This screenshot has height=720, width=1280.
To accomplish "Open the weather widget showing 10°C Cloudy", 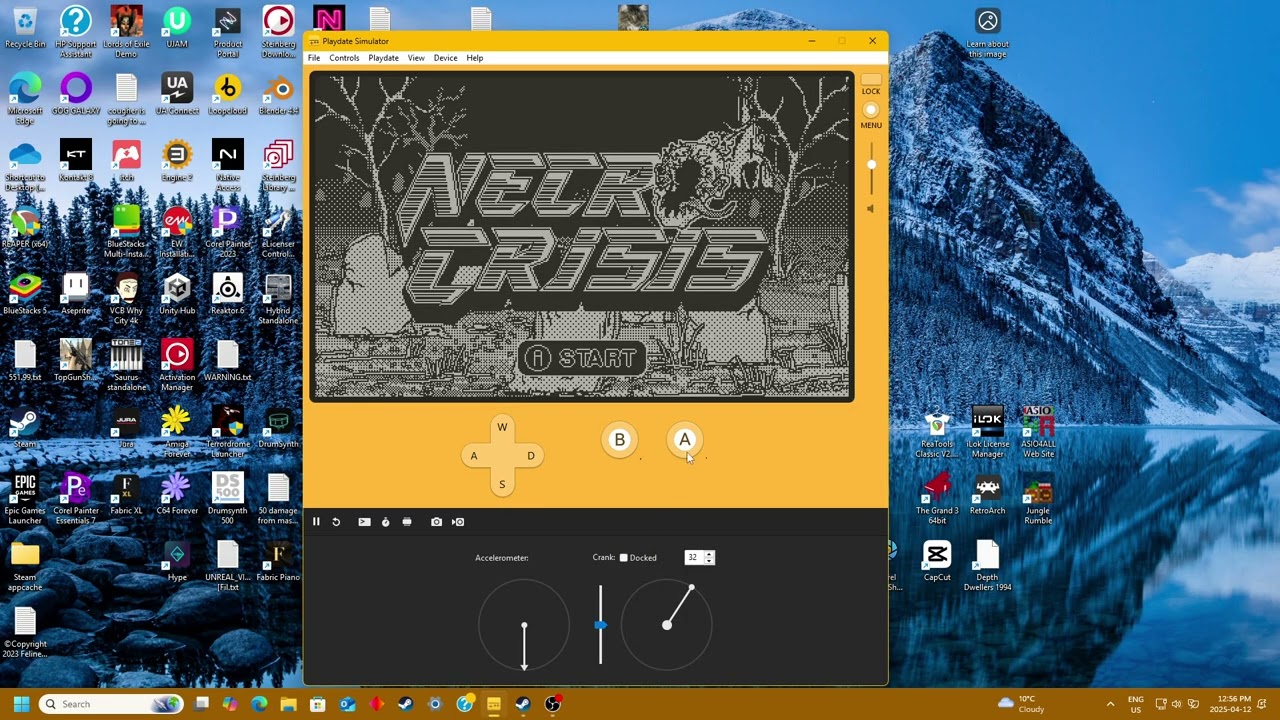I will pyautogui.click(x=1021, y=704).
